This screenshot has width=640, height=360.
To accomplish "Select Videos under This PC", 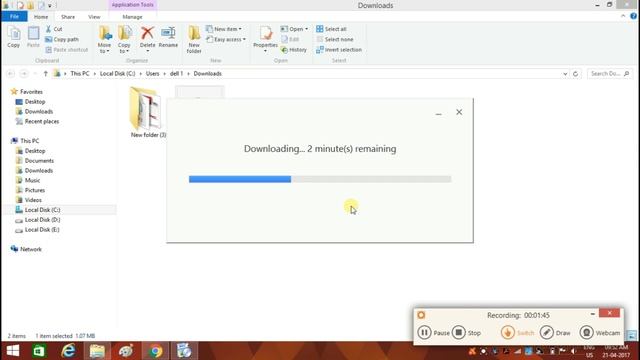I will pos(29,200).
